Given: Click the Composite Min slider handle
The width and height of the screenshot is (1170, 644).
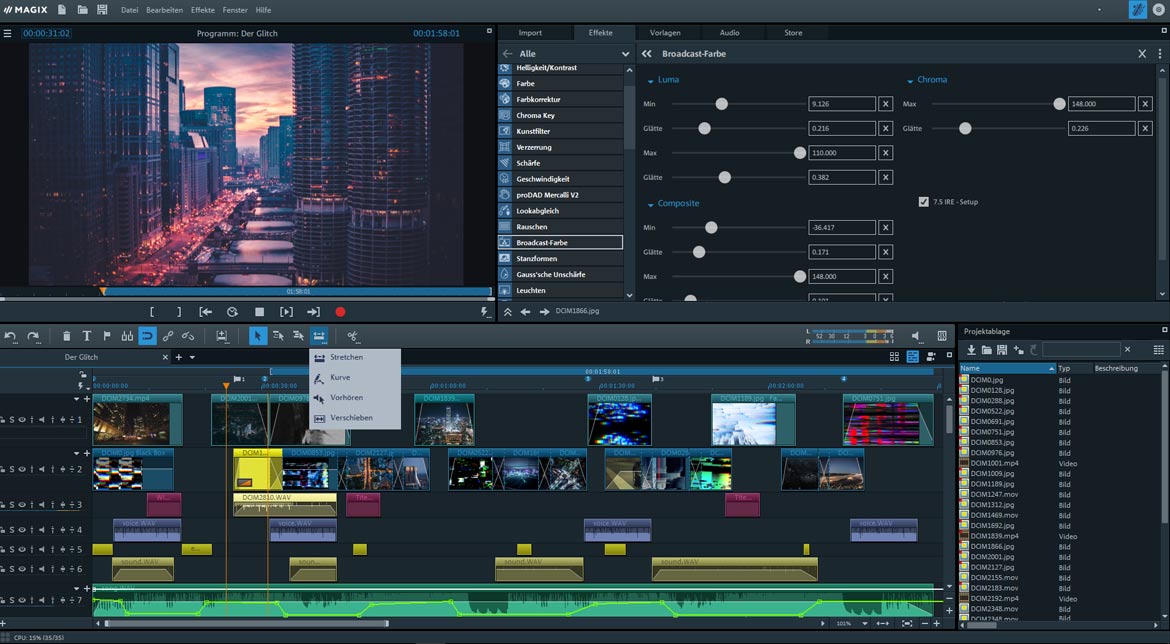Looking at the screenshot, I should click(711, 228).
